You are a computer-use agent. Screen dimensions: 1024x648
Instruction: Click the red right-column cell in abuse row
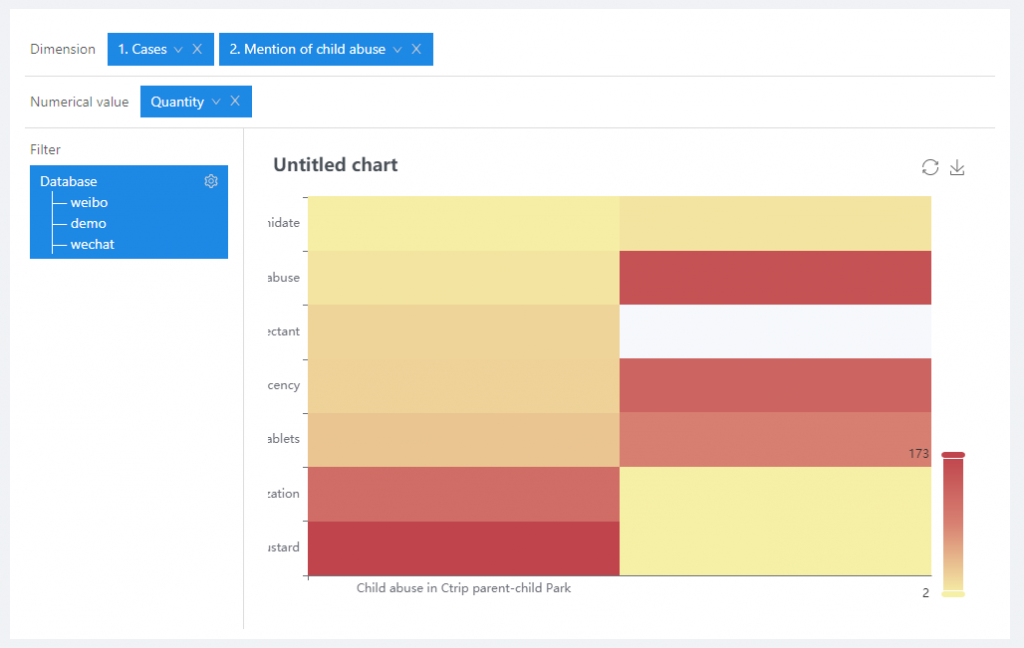775,277
